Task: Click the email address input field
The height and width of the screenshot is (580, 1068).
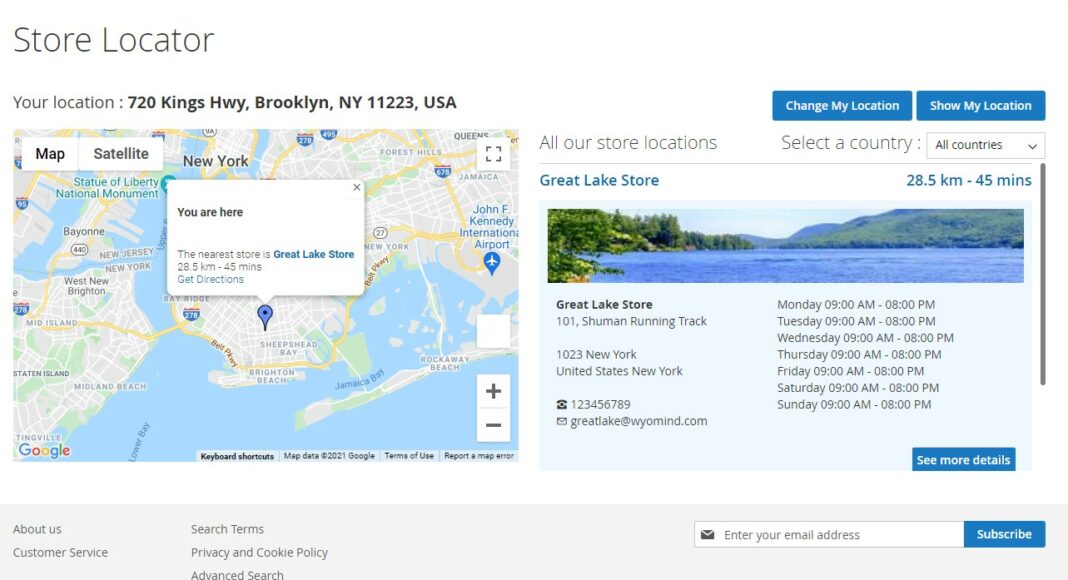Action: tap(840, 535)
